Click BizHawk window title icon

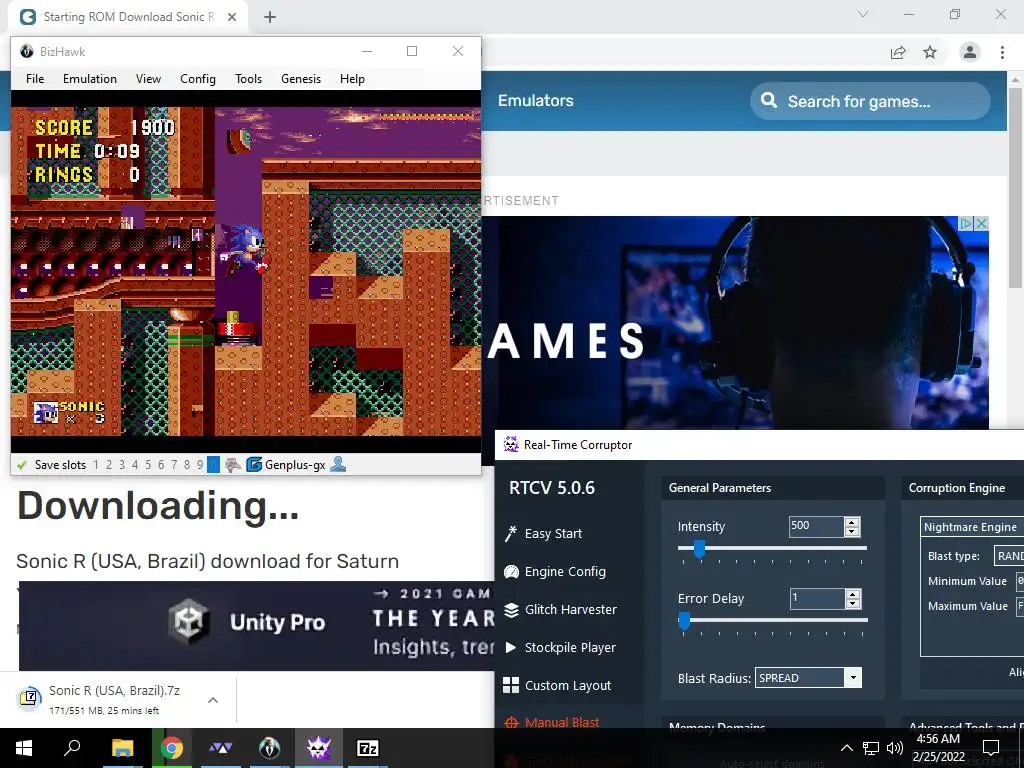27,51
